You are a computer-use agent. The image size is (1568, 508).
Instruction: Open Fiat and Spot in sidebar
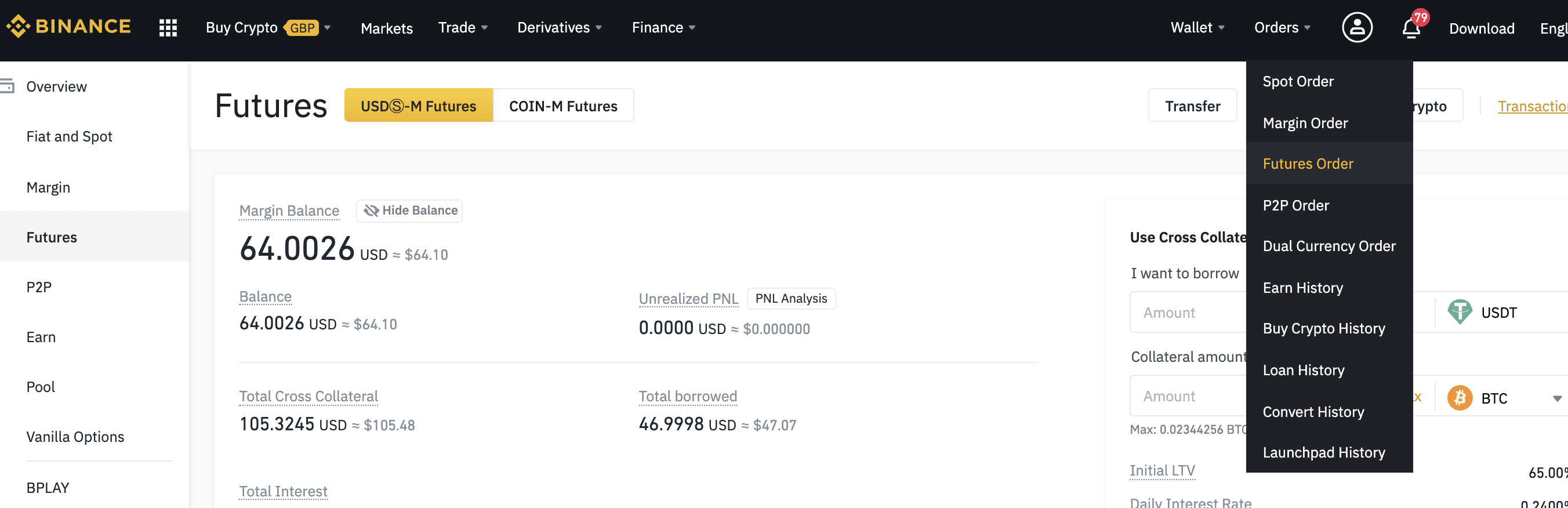(x=70, y=136)
